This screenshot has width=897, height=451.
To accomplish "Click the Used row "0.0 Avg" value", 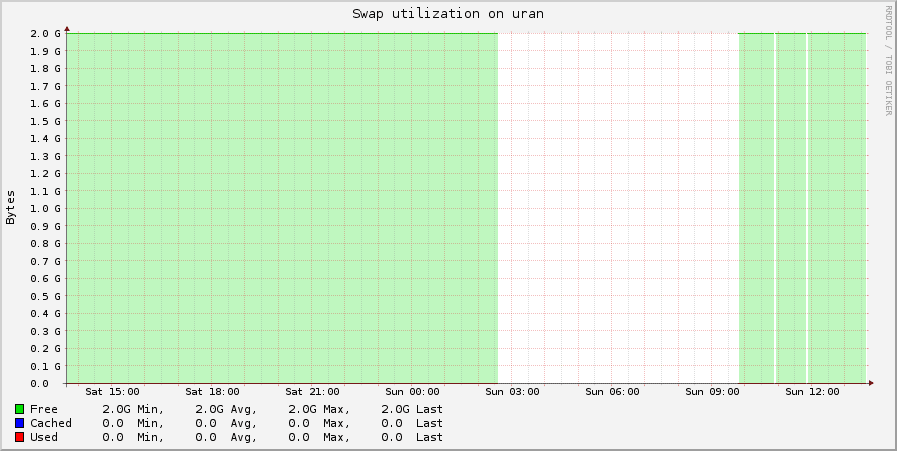I will [226, 437].
